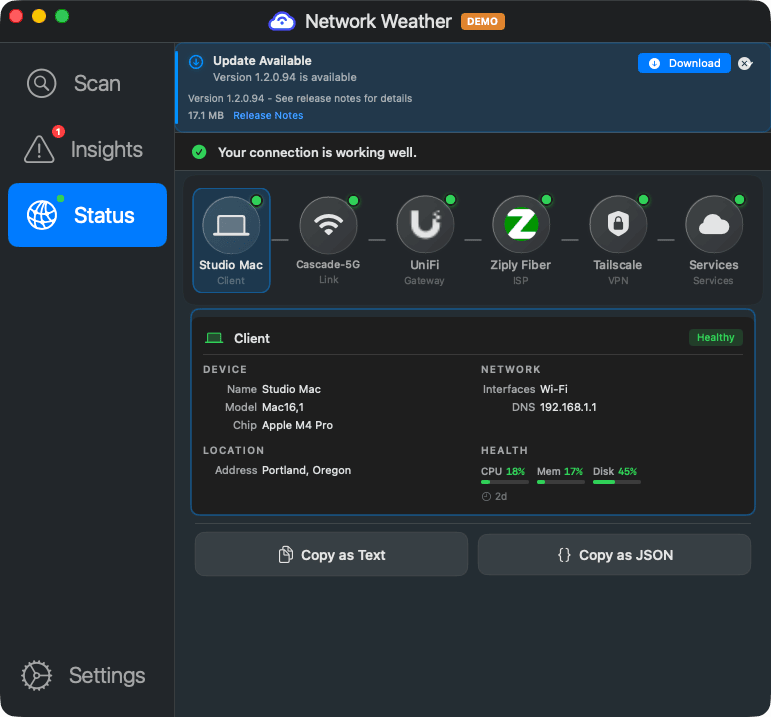Click the green status dot on UniFi

[x=450, y=200]
